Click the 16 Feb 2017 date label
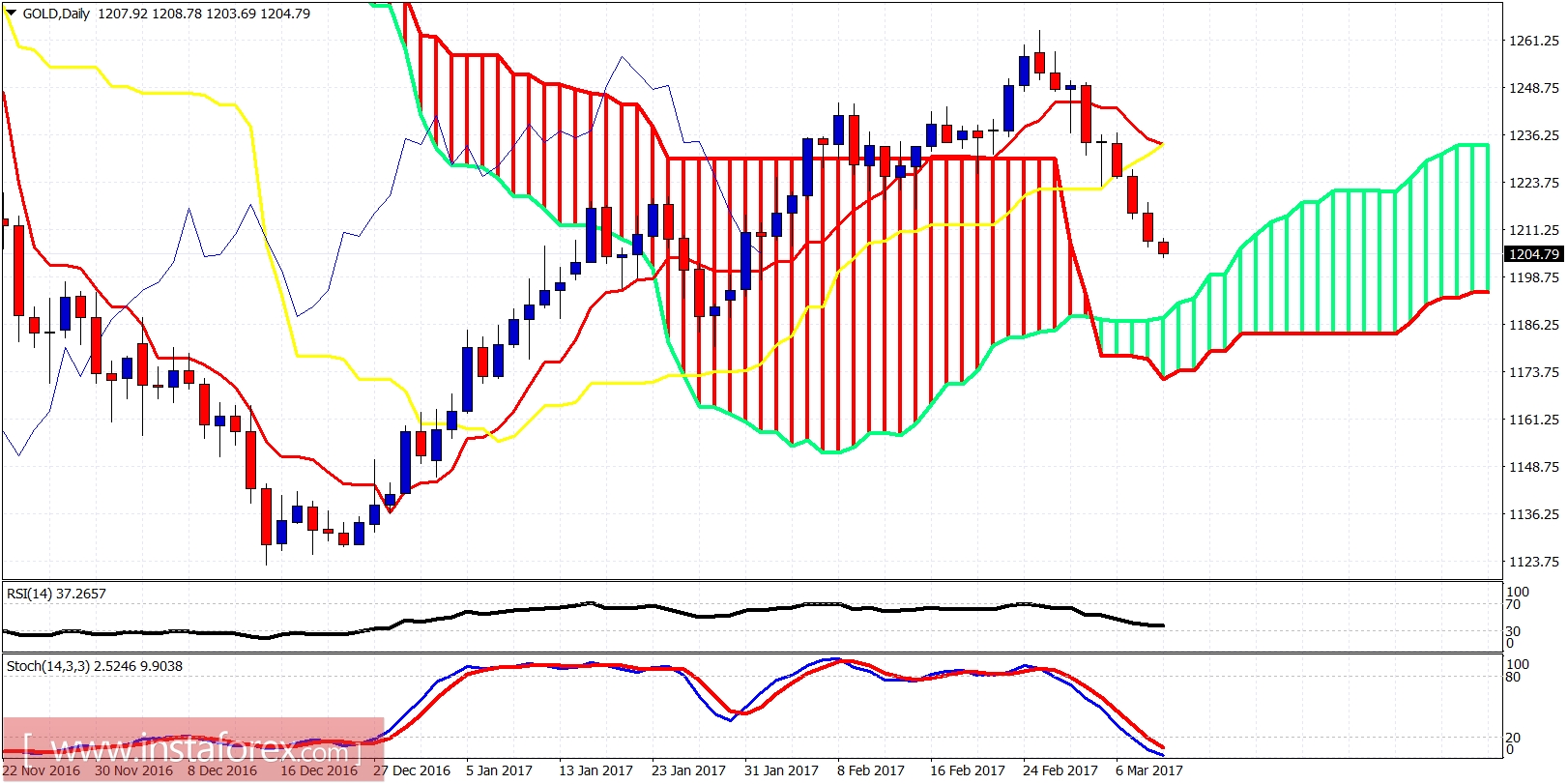 968,770
